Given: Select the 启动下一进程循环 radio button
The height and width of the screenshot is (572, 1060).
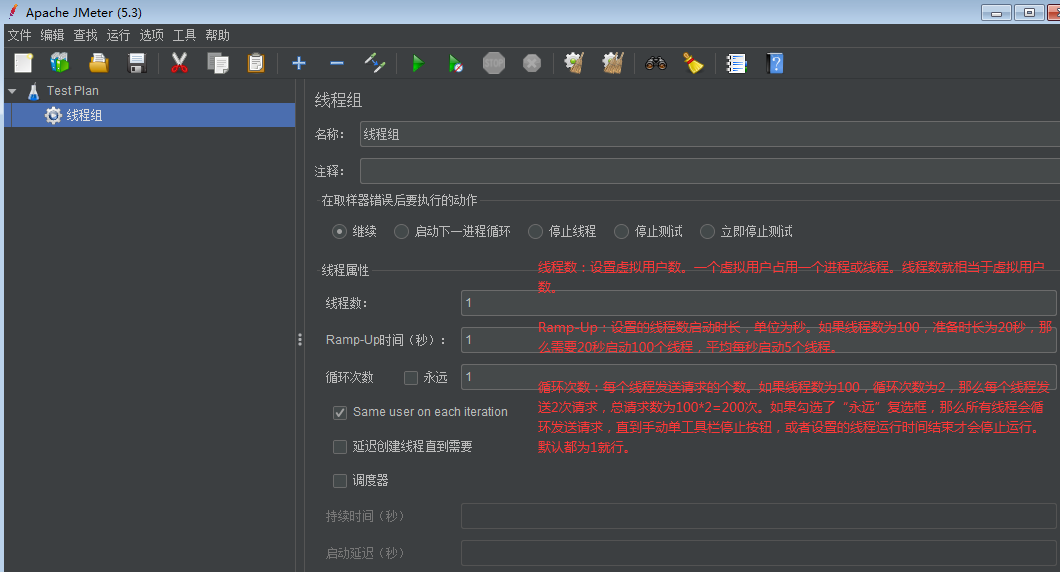Looking at the screenshot, I should [402, 232].
